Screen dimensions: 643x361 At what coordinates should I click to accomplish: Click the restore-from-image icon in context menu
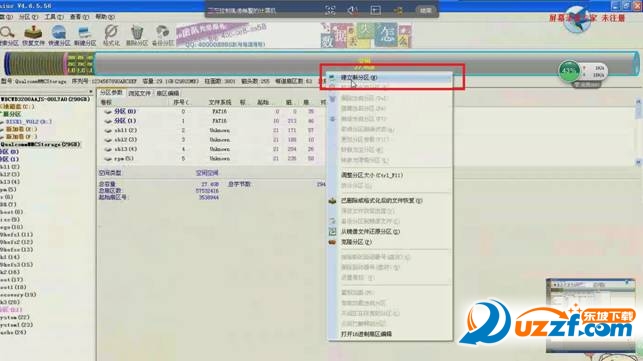coord(333,231)
